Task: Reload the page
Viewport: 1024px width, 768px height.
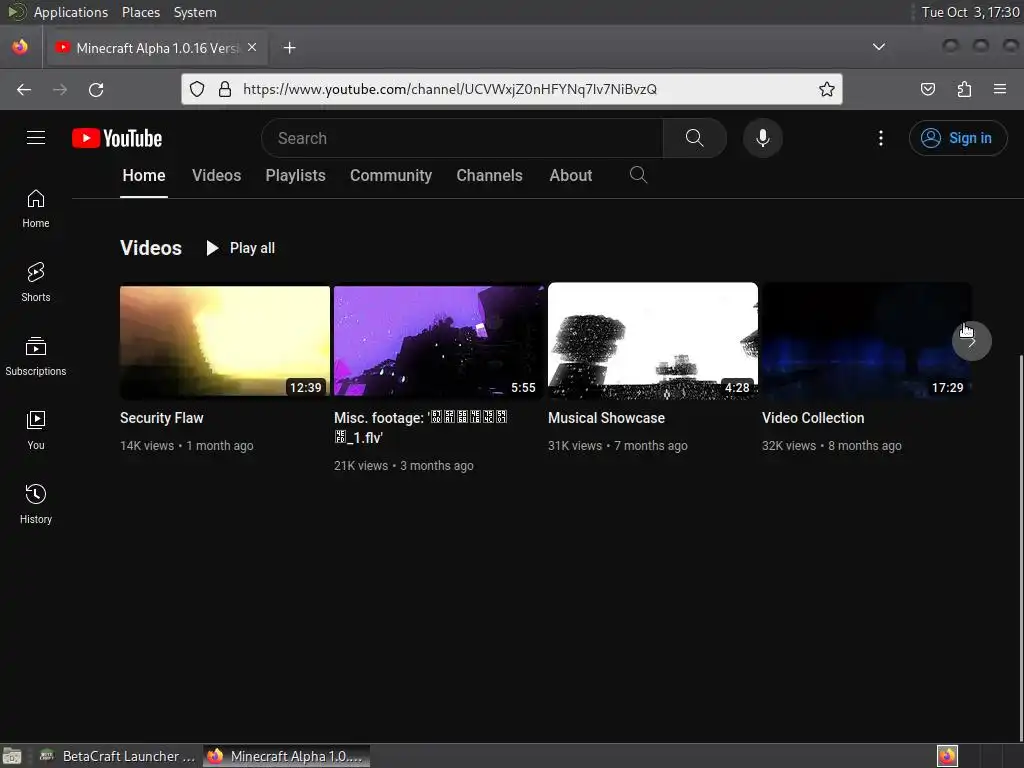Action: click(96, 89)
